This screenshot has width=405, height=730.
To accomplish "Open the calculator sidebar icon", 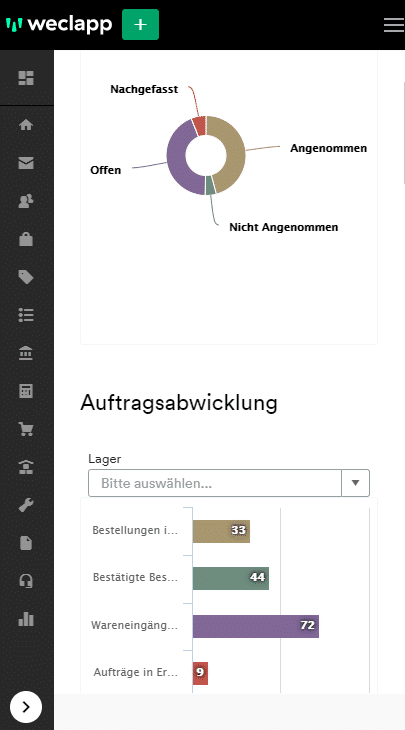I will pos(26,391).
